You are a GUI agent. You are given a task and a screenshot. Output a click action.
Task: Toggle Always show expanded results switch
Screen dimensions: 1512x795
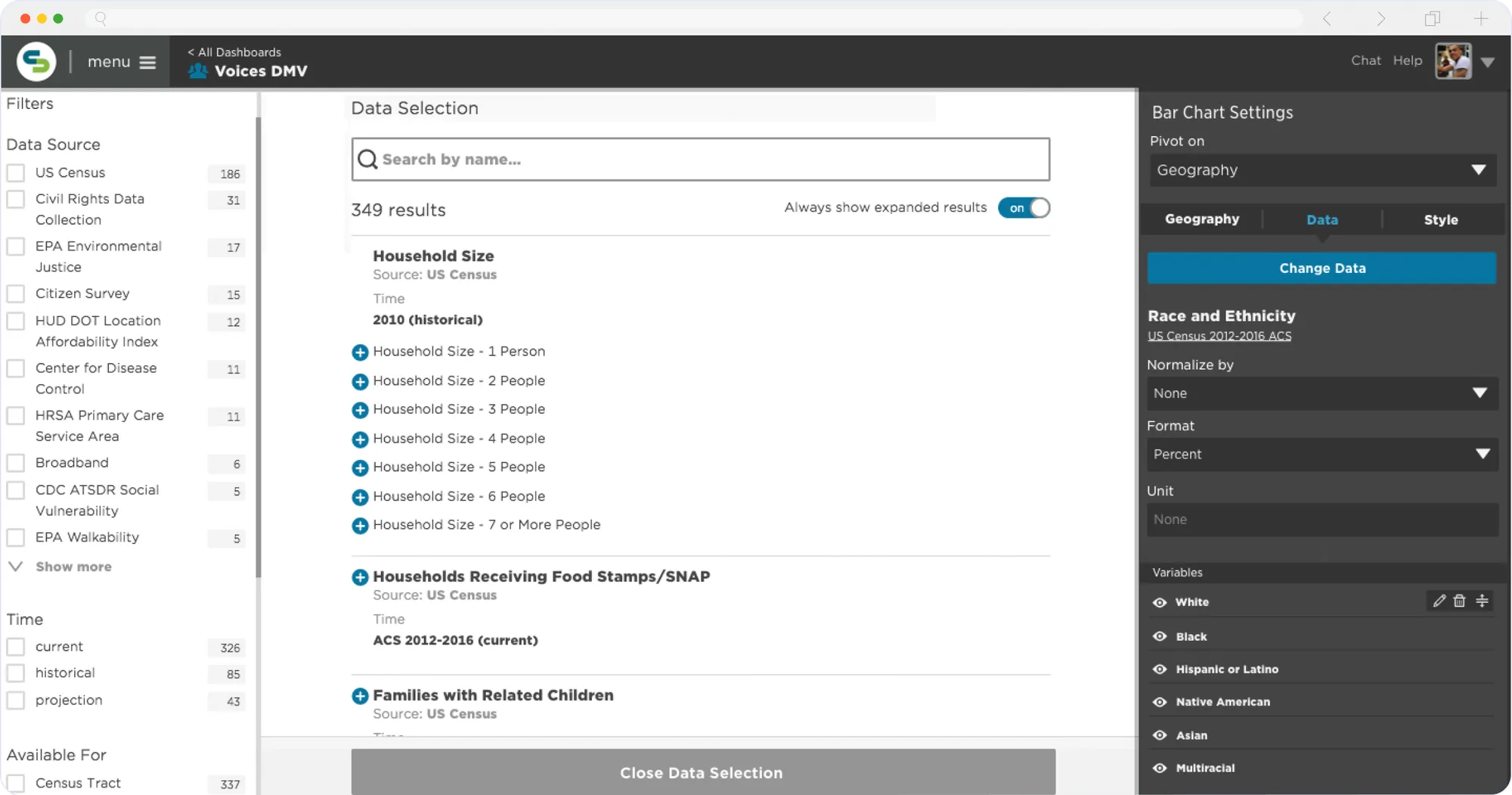1024,208
